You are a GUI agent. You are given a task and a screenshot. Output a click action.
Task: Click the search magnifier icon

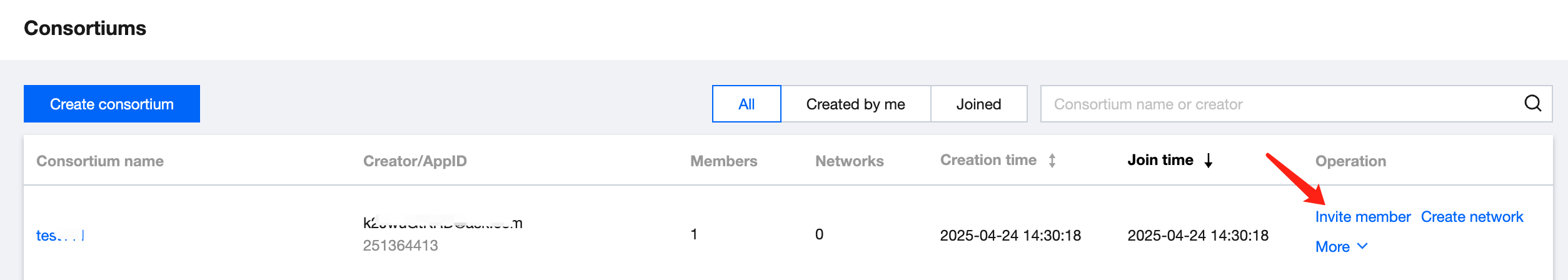pos(1532,103)
